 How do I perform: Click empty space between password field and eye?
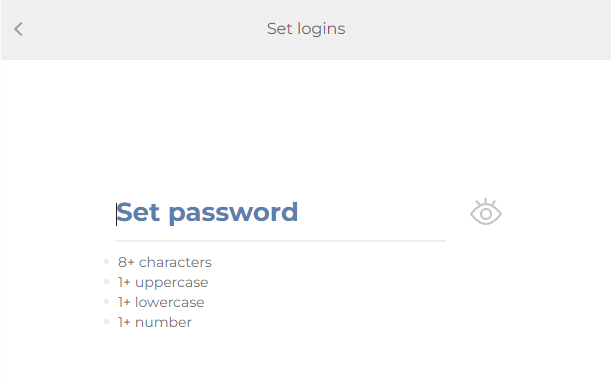(457, 213)
